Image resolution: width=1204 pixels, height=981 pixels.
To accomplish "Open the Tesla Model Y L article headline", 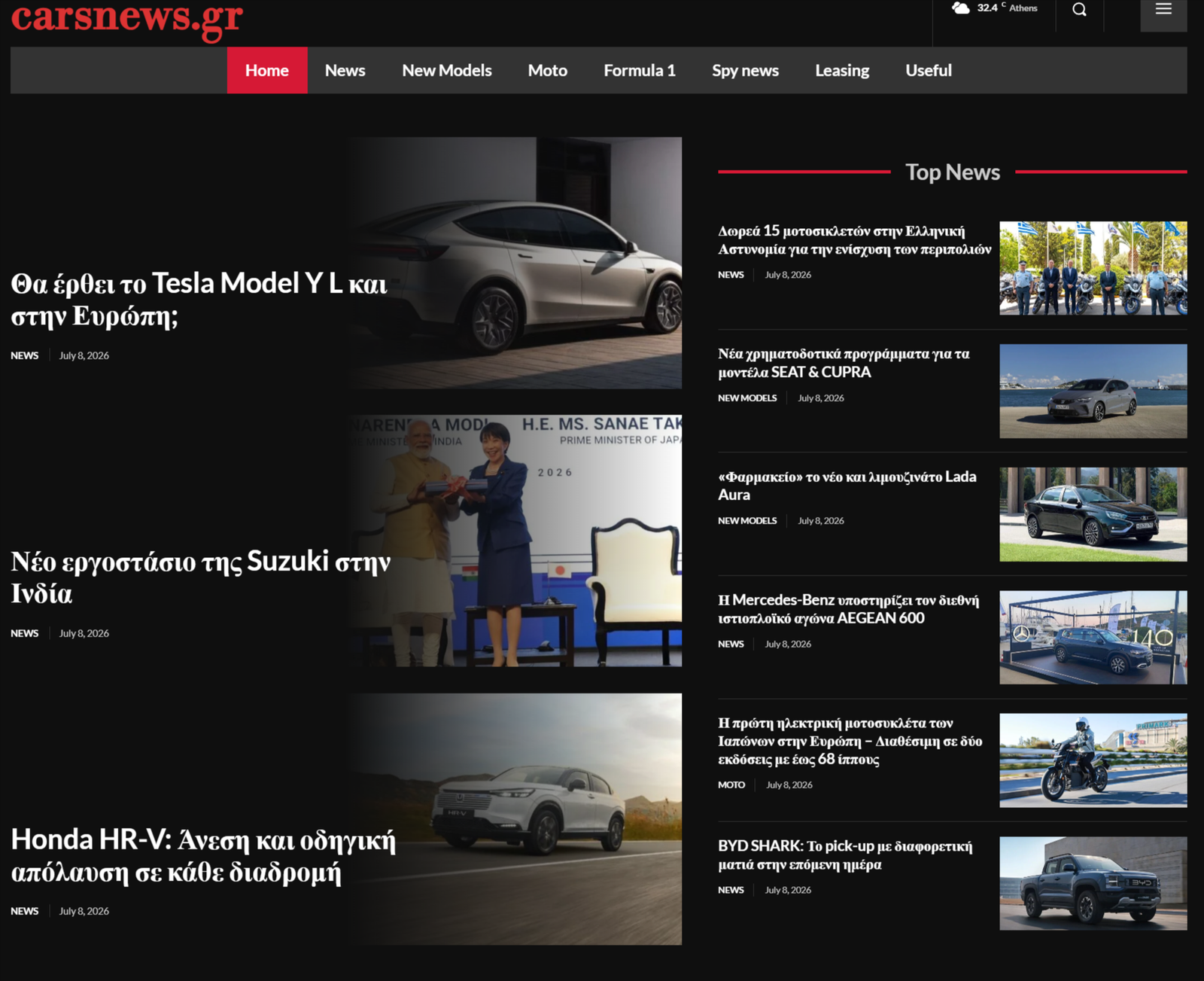I will (x=199, y=299).
